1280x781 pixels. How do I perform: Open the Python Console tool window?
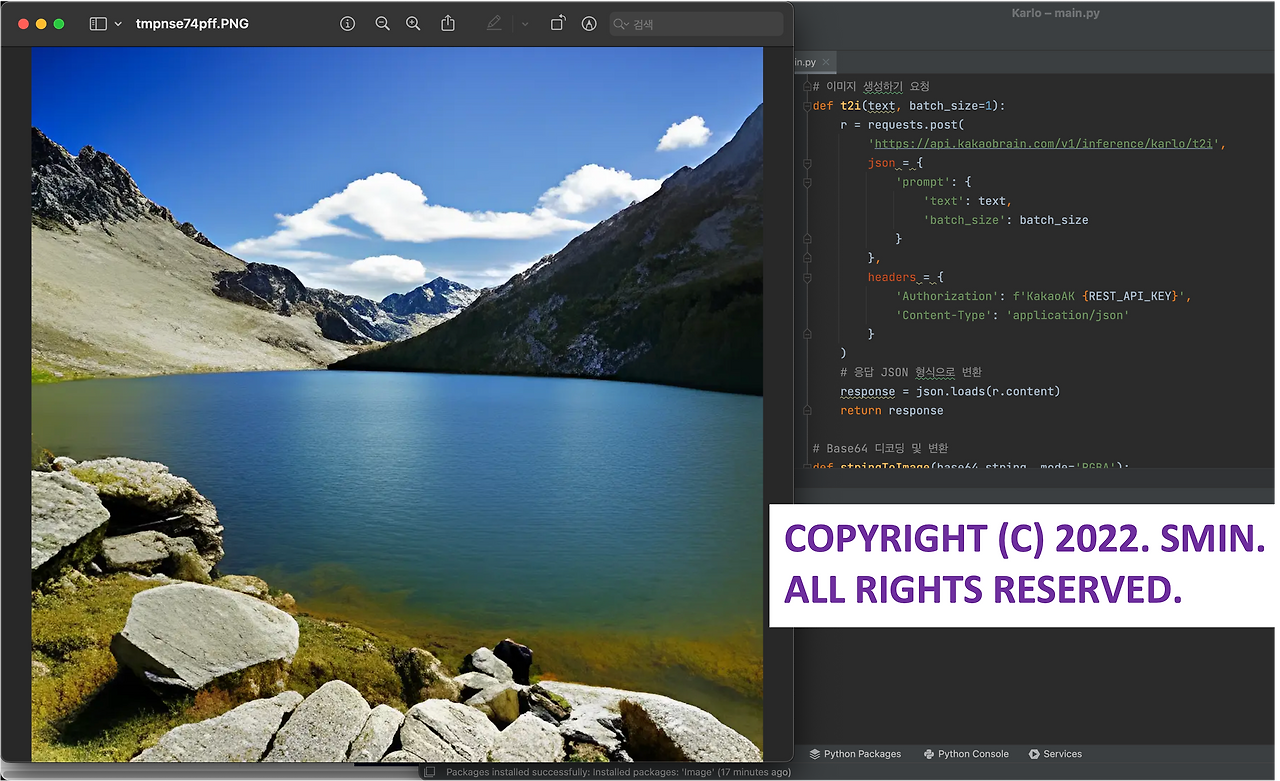pyautogui.click(x=966, y=754)
